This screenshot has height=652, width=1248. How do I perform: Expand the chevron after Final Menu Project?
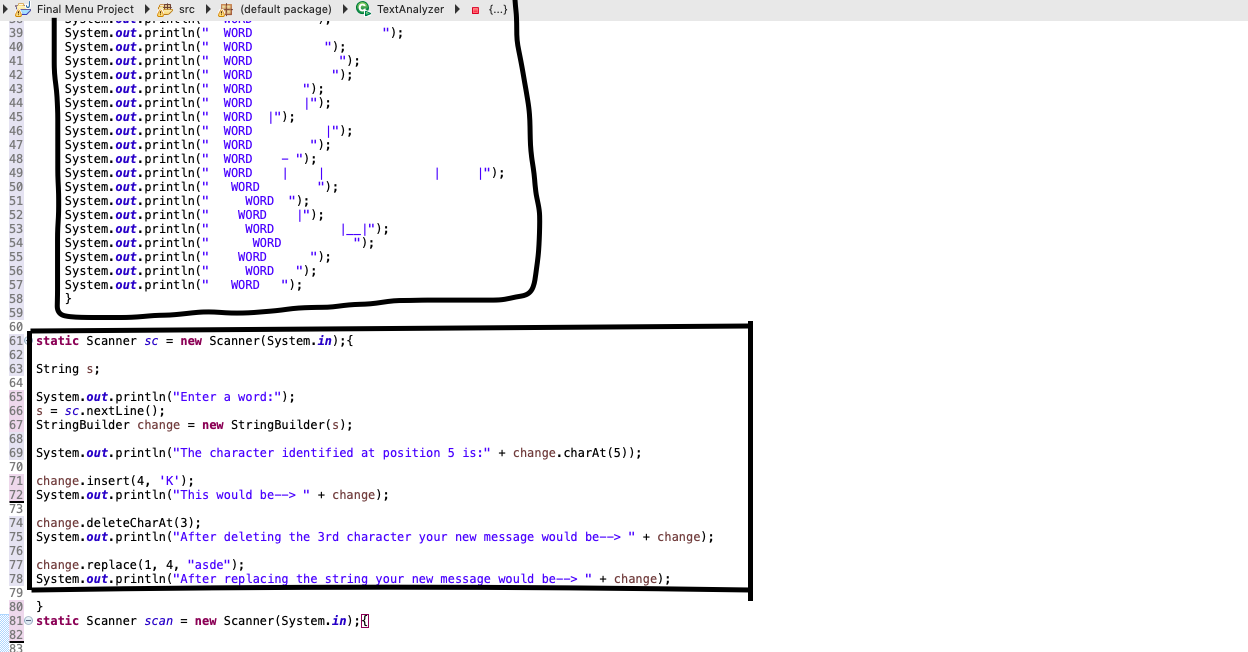click(146, 9)
